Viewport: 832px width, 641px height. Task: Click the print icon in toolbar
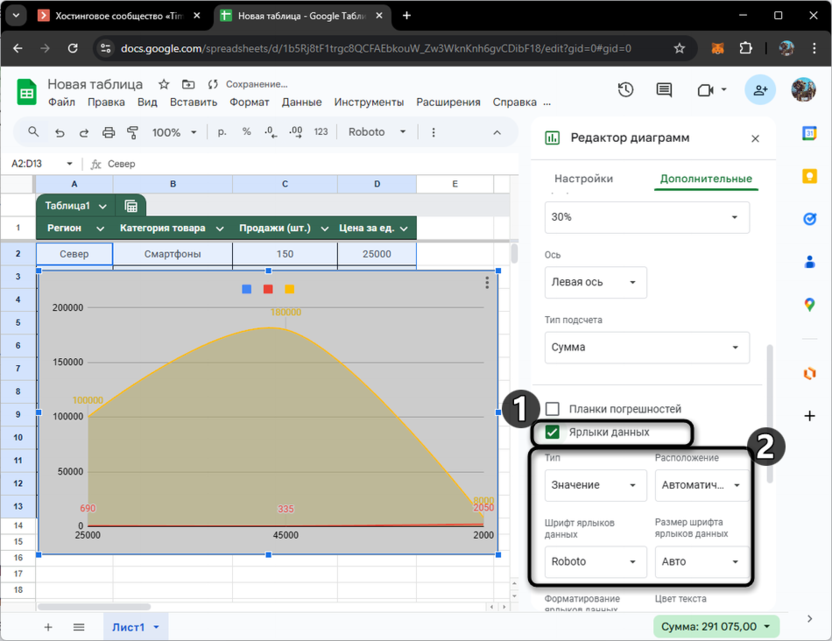(109, 132)
